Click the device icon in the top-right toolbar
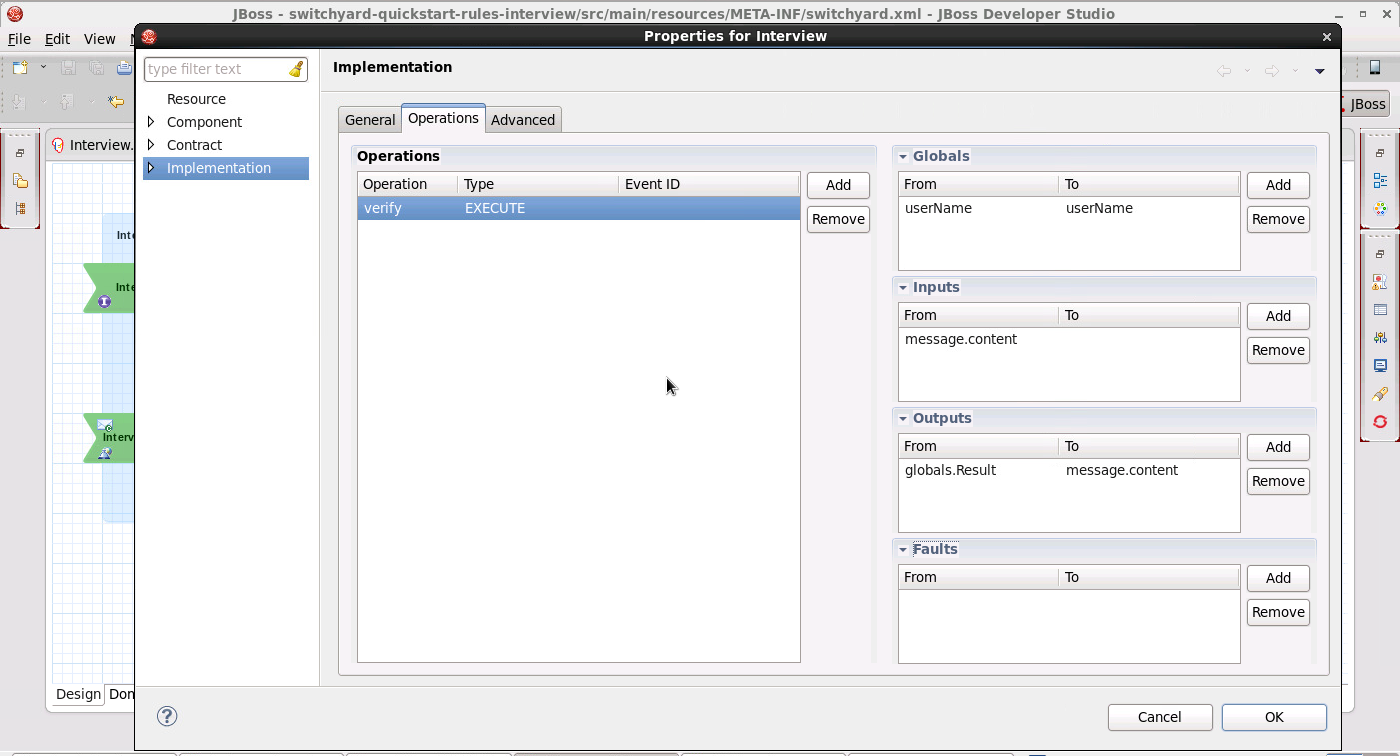The height and width of the screenshot is (756, 1400). (1375, 68)
